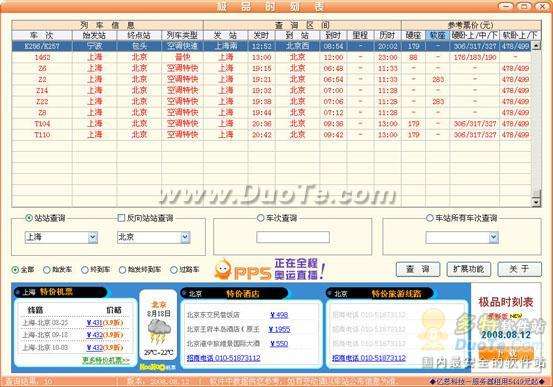Expand the station all-trains dropdown
Viewport: 553px width, 387px height.
point(494,237)
